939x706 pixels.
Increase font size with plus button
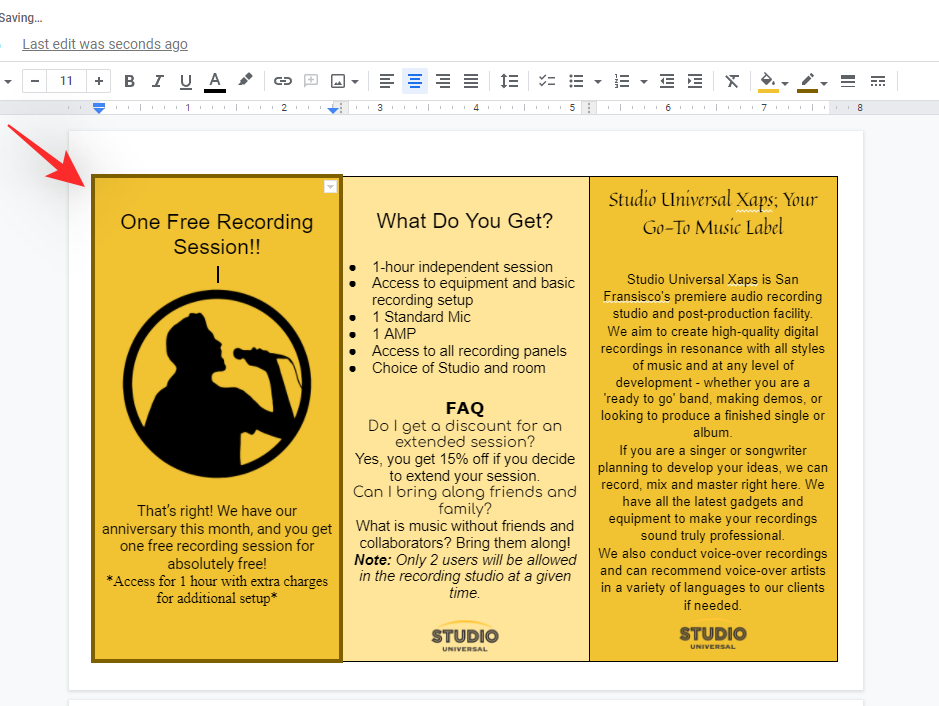[99, 81]
